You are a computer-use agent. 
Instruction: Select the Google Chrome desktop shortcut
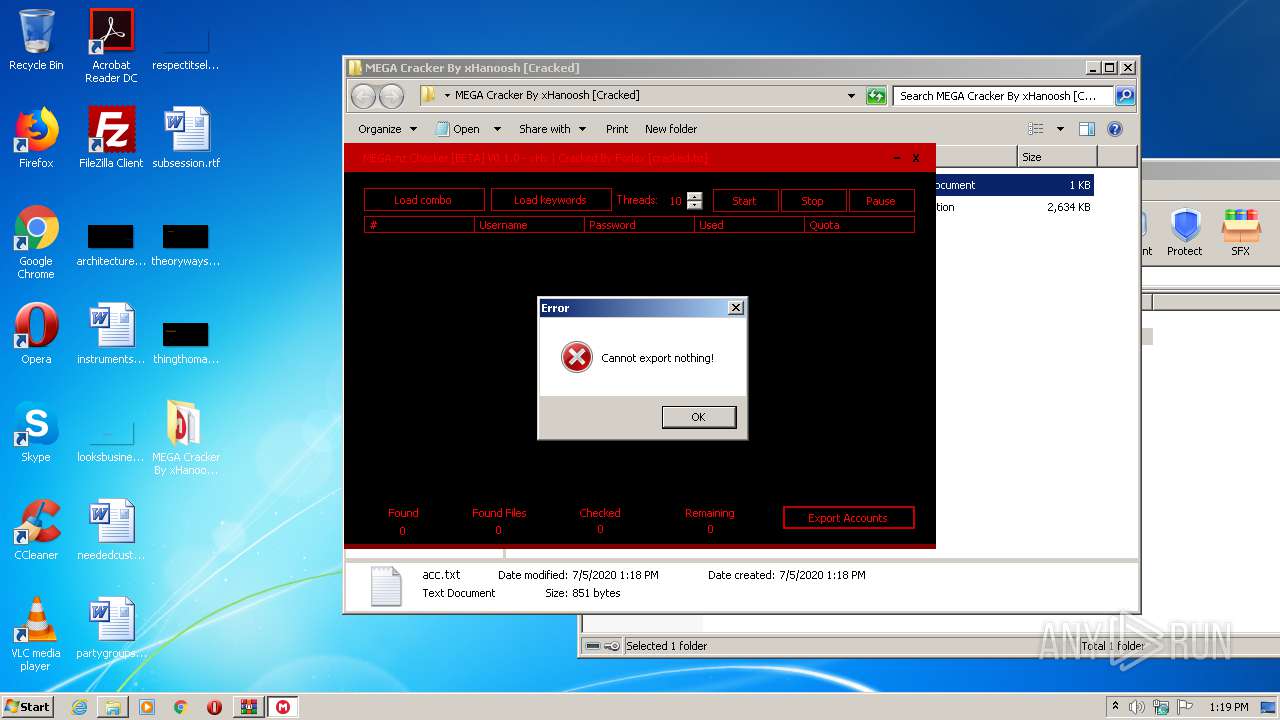36,242
